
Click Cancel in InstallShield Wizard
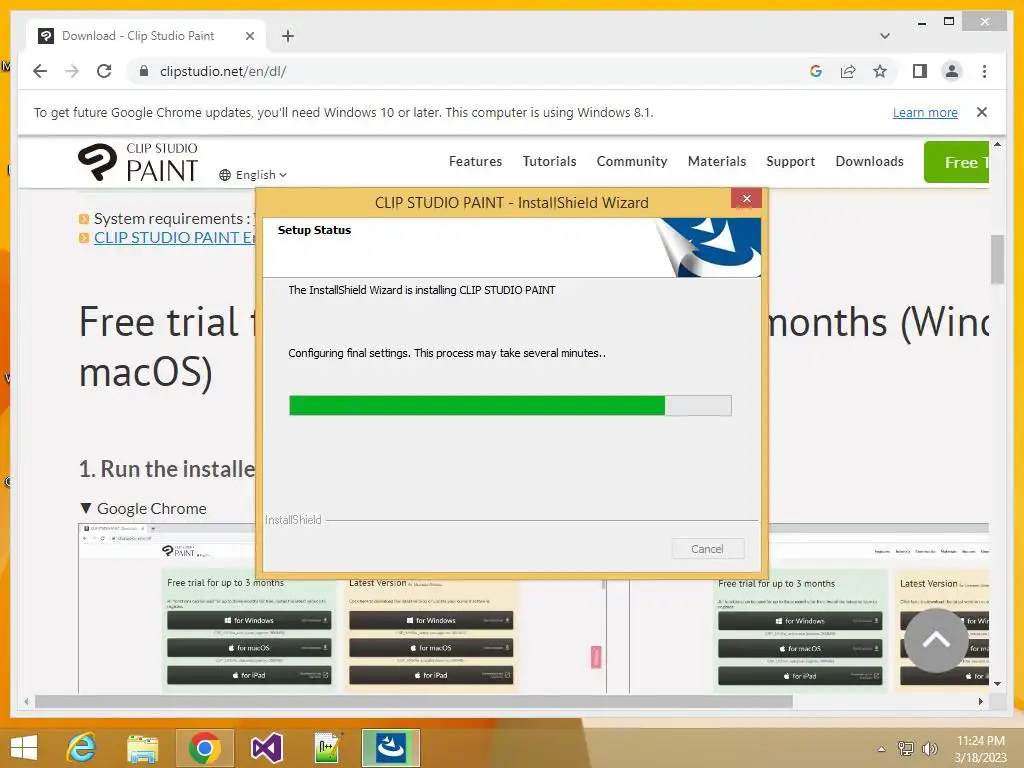707,549
